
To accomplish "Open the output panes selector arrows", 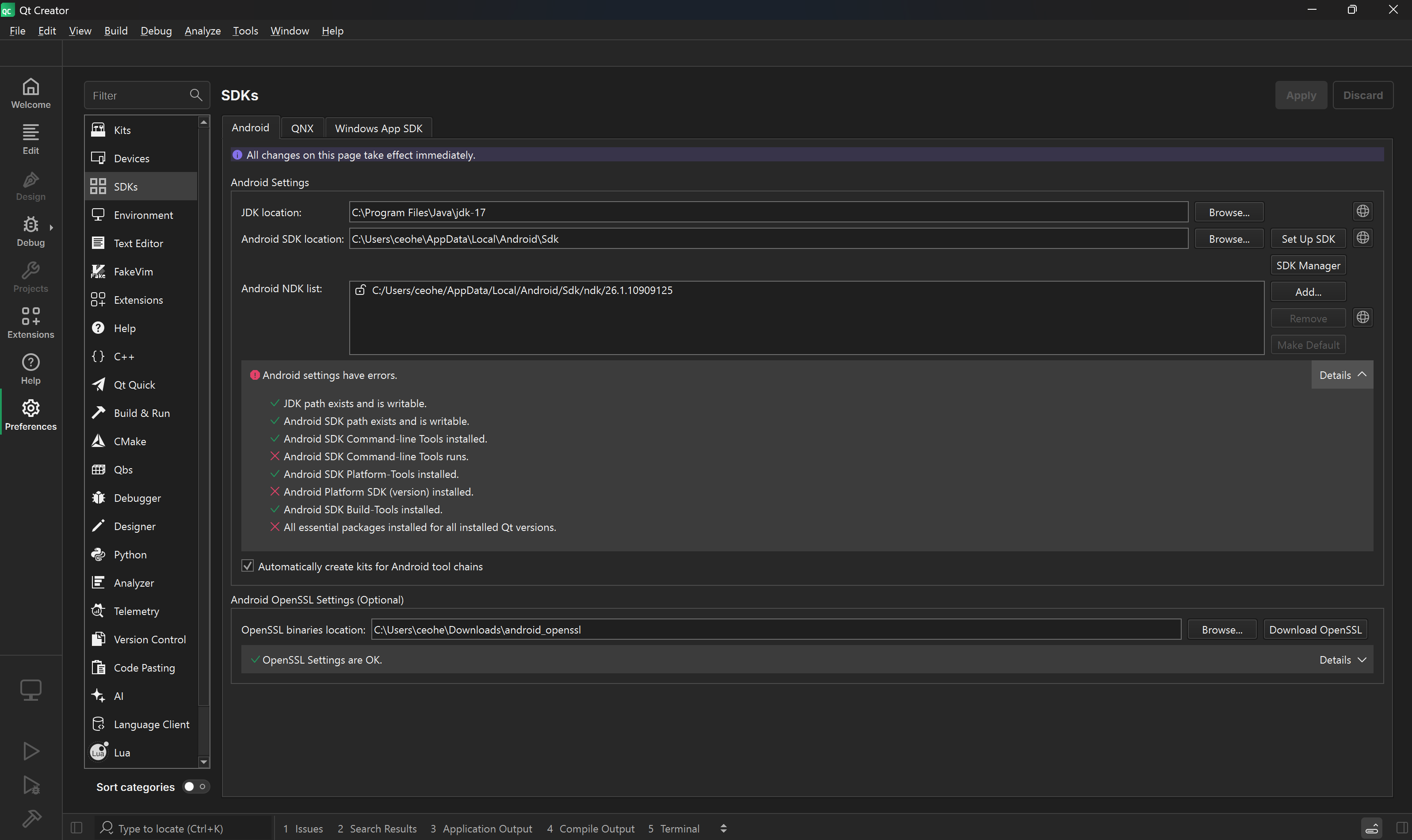I will [x=723, y=829].
